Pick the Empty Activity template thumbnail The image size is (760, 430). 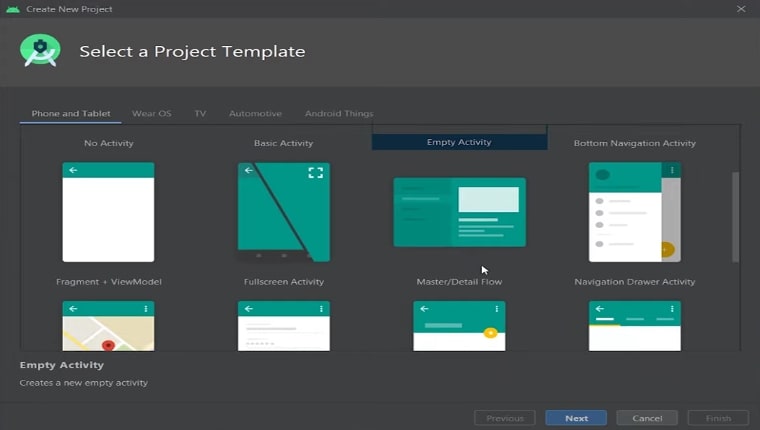pos(459,212)
